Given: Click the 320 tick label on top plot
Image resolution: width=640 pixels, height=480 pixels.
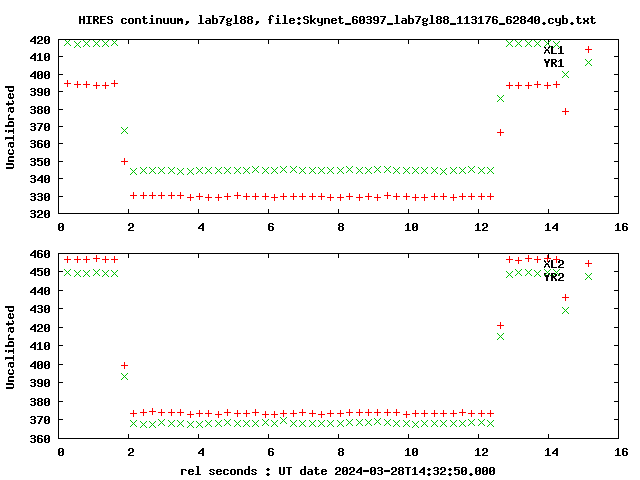Looking at the screenshot, I should tap(40, 213).
